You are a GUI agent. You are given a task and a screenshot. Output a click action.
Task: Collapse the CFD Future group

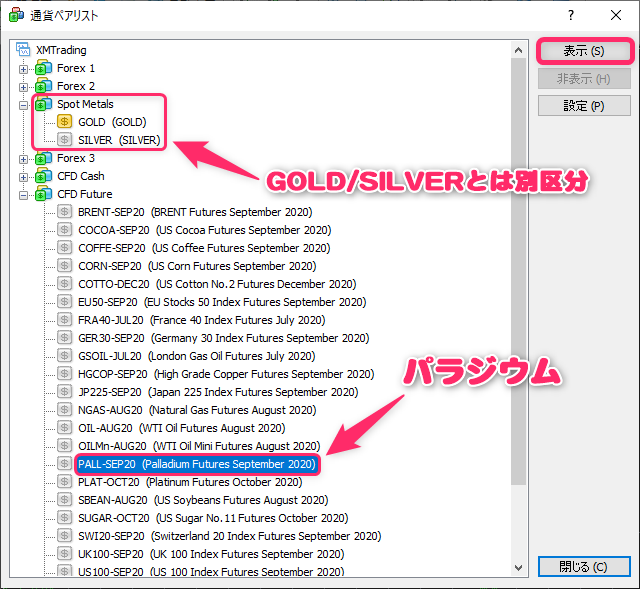[x=23, y=196]
